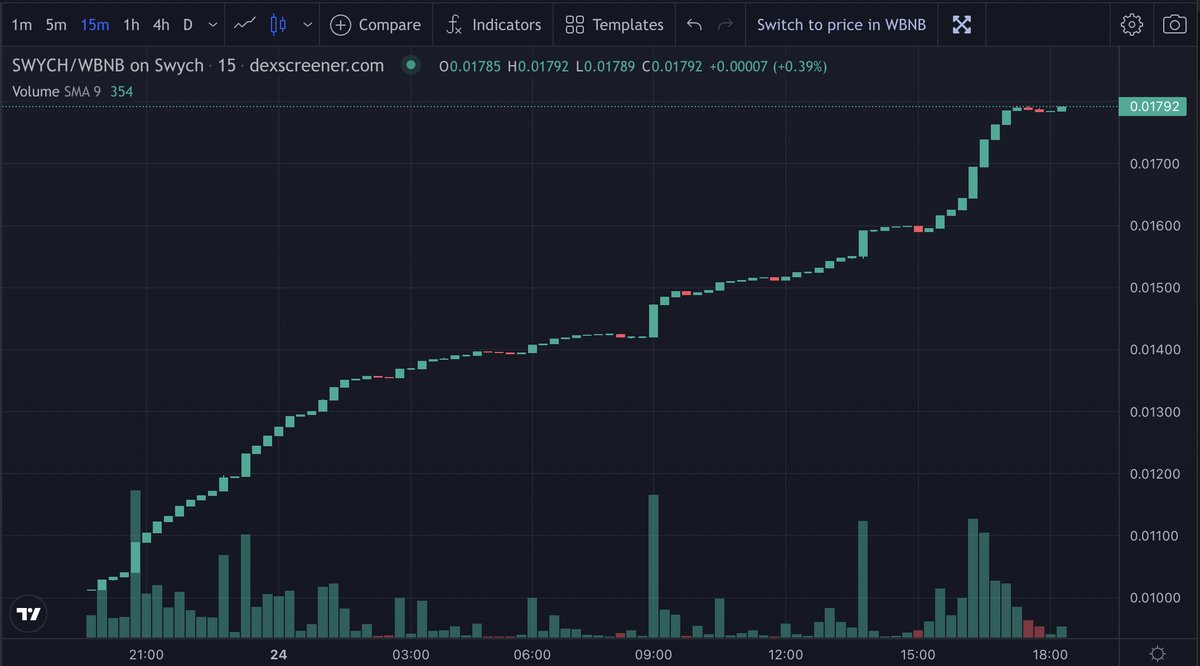Click the 24 date label on time axis
The image size is (1200, 666).
click(x=279, y=655)
